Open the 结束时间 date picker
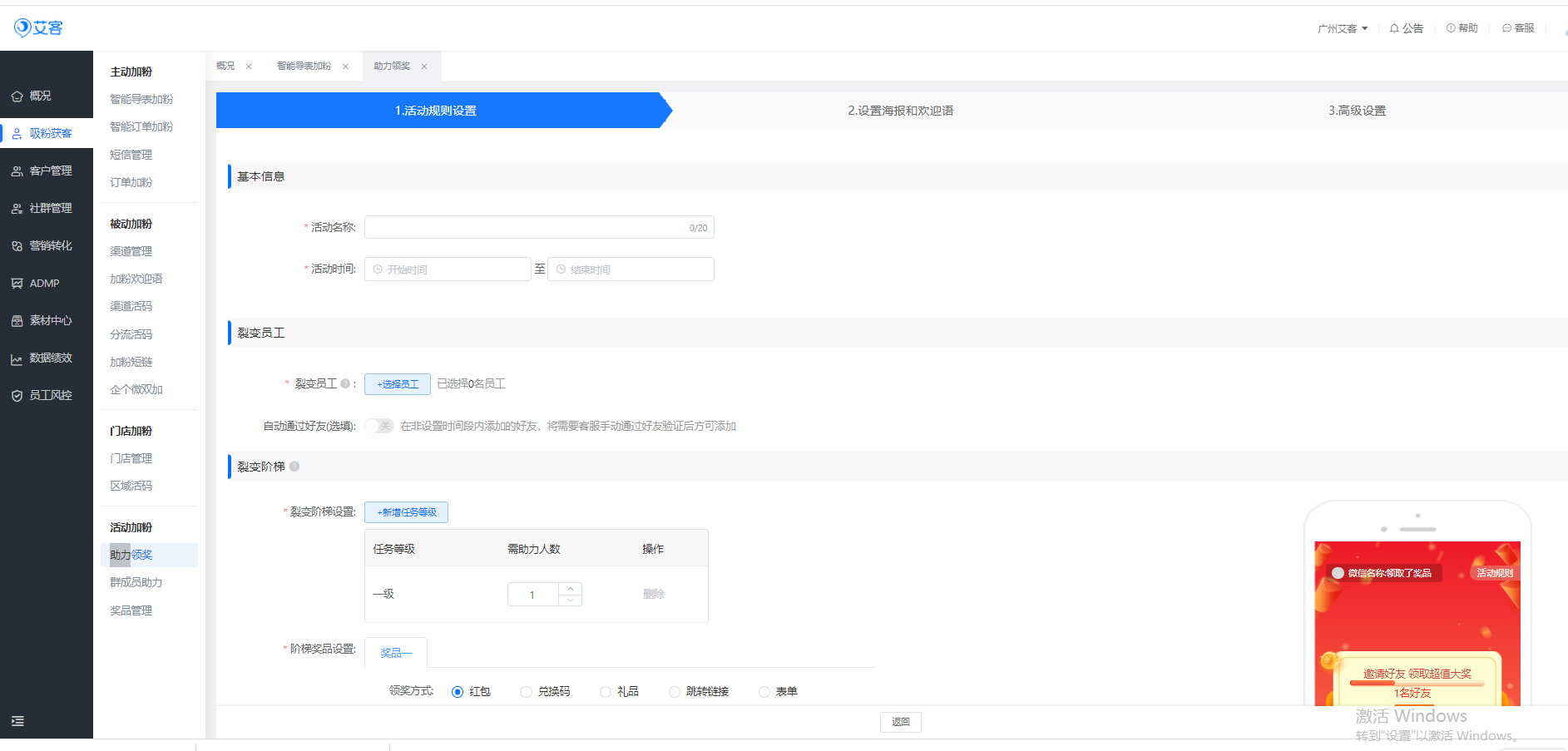Viewport: 1568px width, 751px height. (631, 269)
